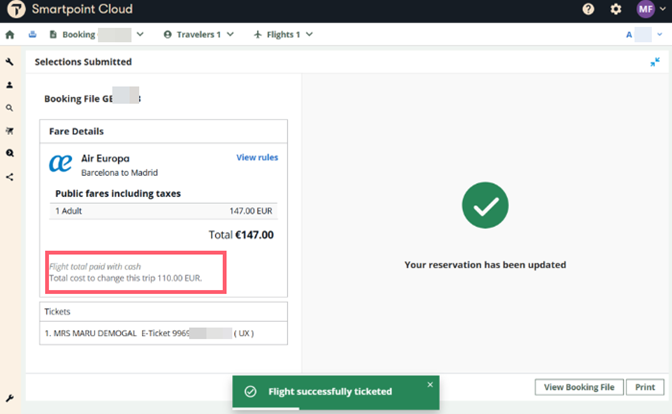Click the blue tray icon beside Home

point(32,35)
